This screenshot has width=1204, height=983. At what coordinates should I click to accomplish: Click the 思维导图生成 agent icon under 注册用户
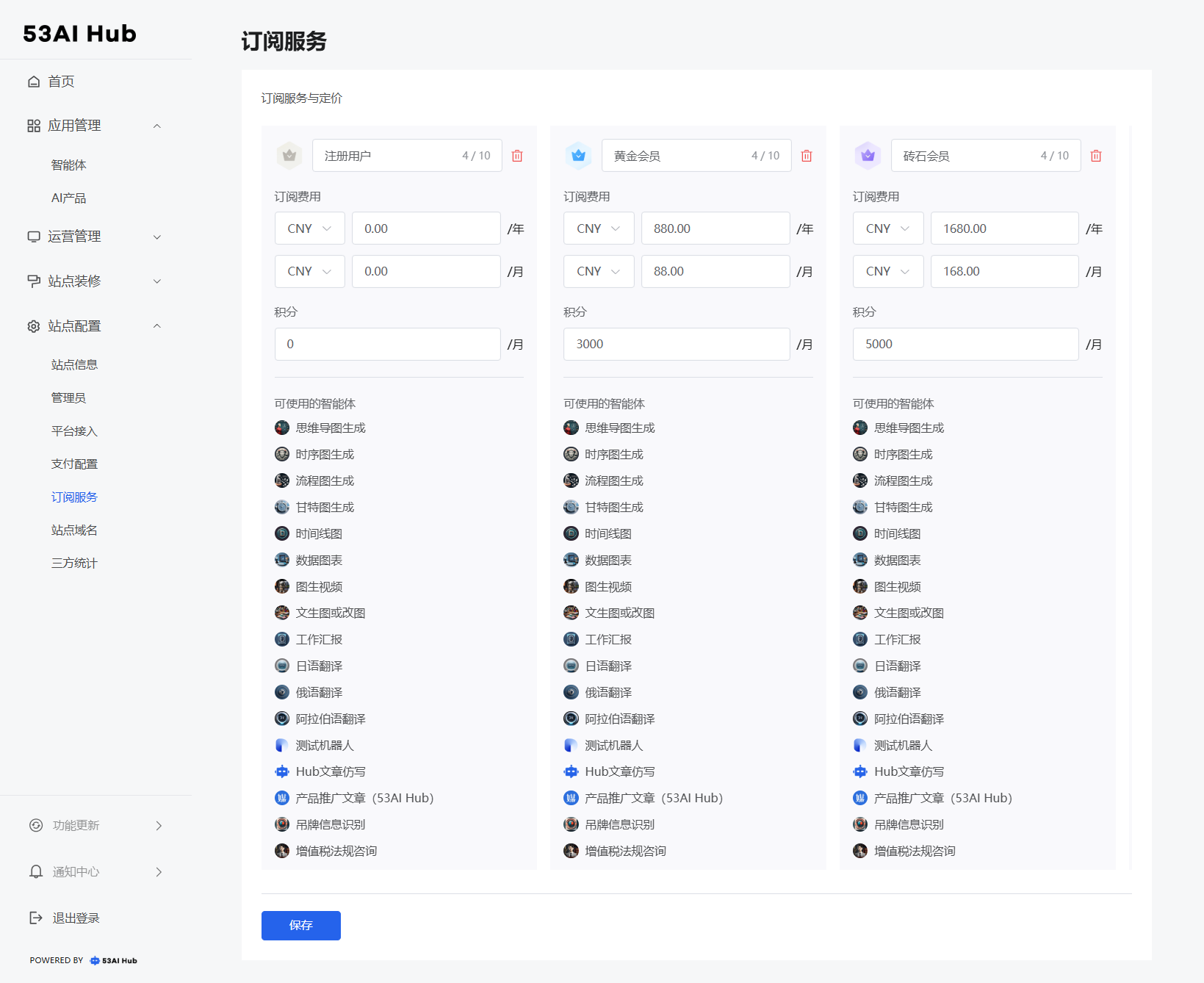tap(282, 428)
